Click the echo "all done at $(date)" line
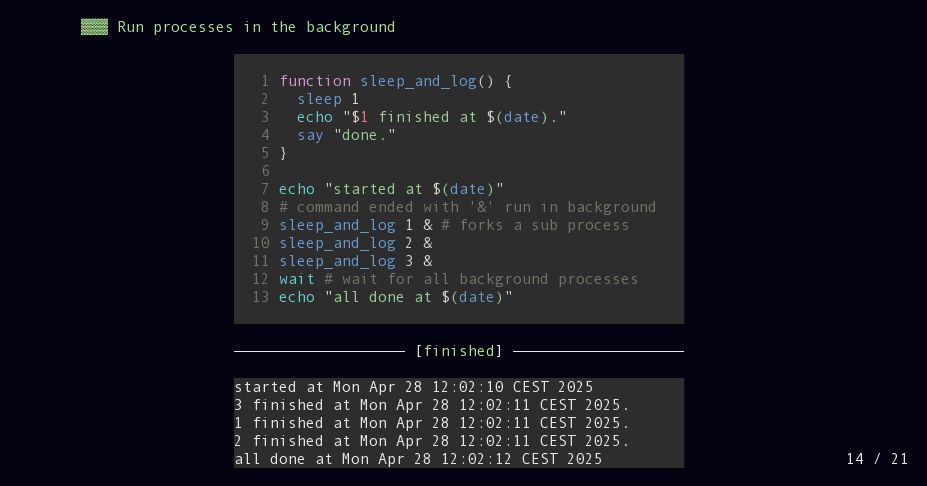Image resolution: width=927 pixels, height=486 pixels. point(396,297)
